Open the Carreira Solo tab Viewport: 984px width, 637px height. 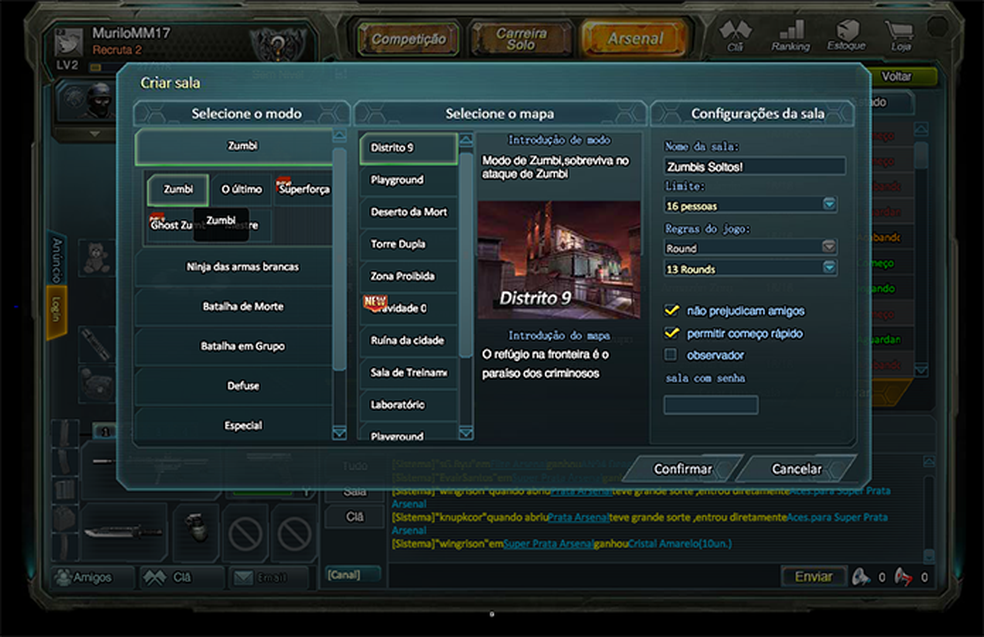pyautogui.click(x=521, y=39)
